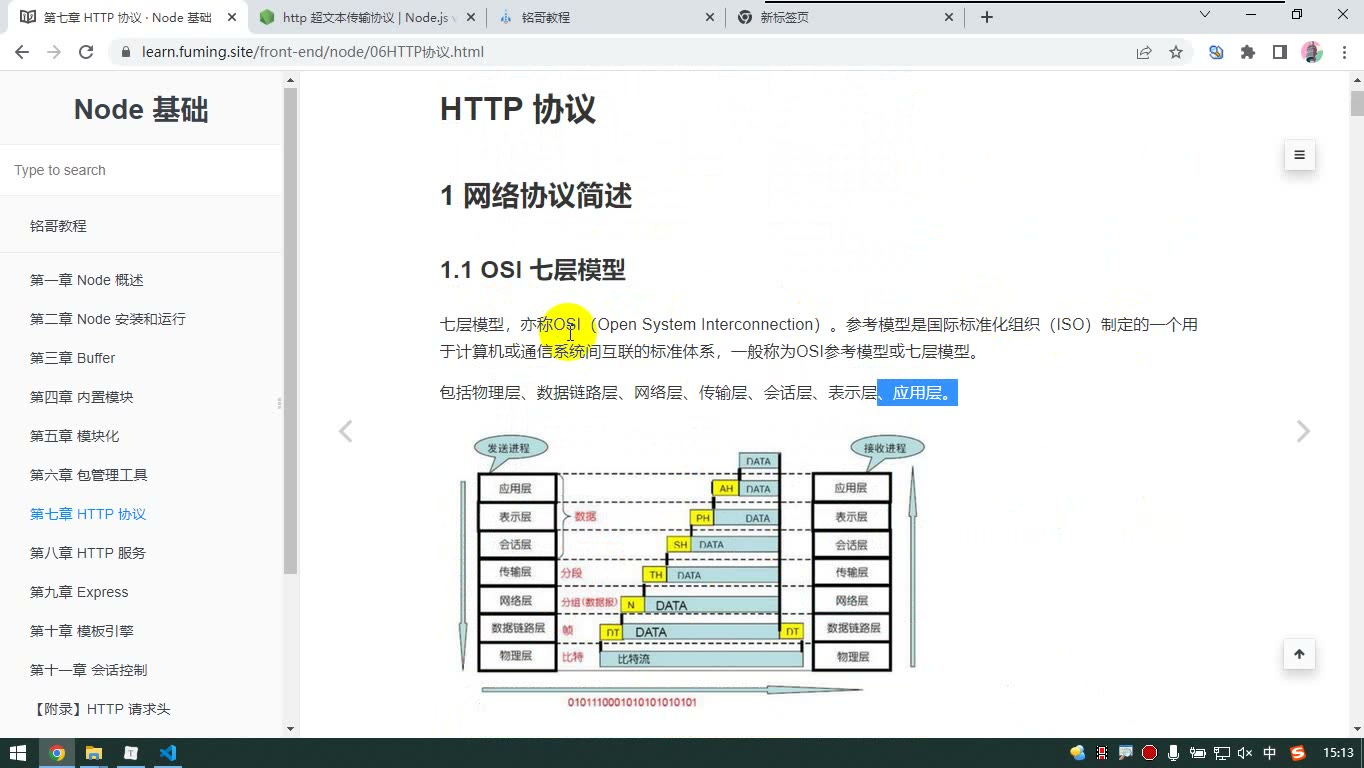The width and height of the screenshot is (1364, 768).
Task: Close the 铭哥教程 tab
Action: coord(710,17)
